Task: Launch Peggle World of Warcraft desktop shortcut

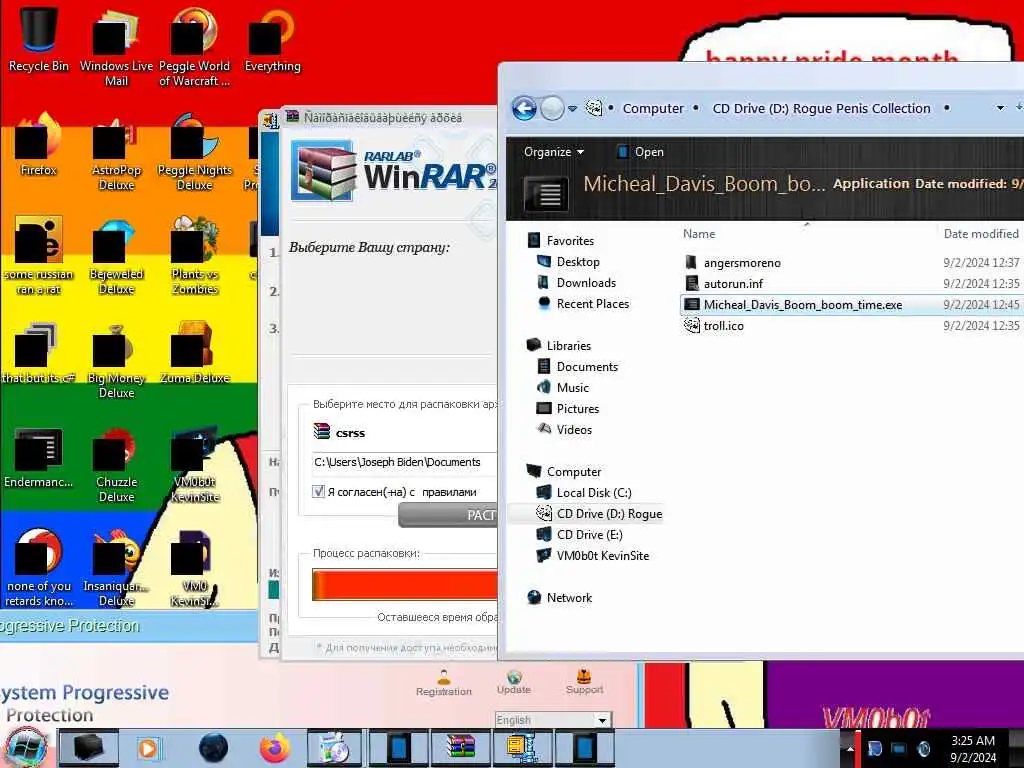Action: coord(195,47)
